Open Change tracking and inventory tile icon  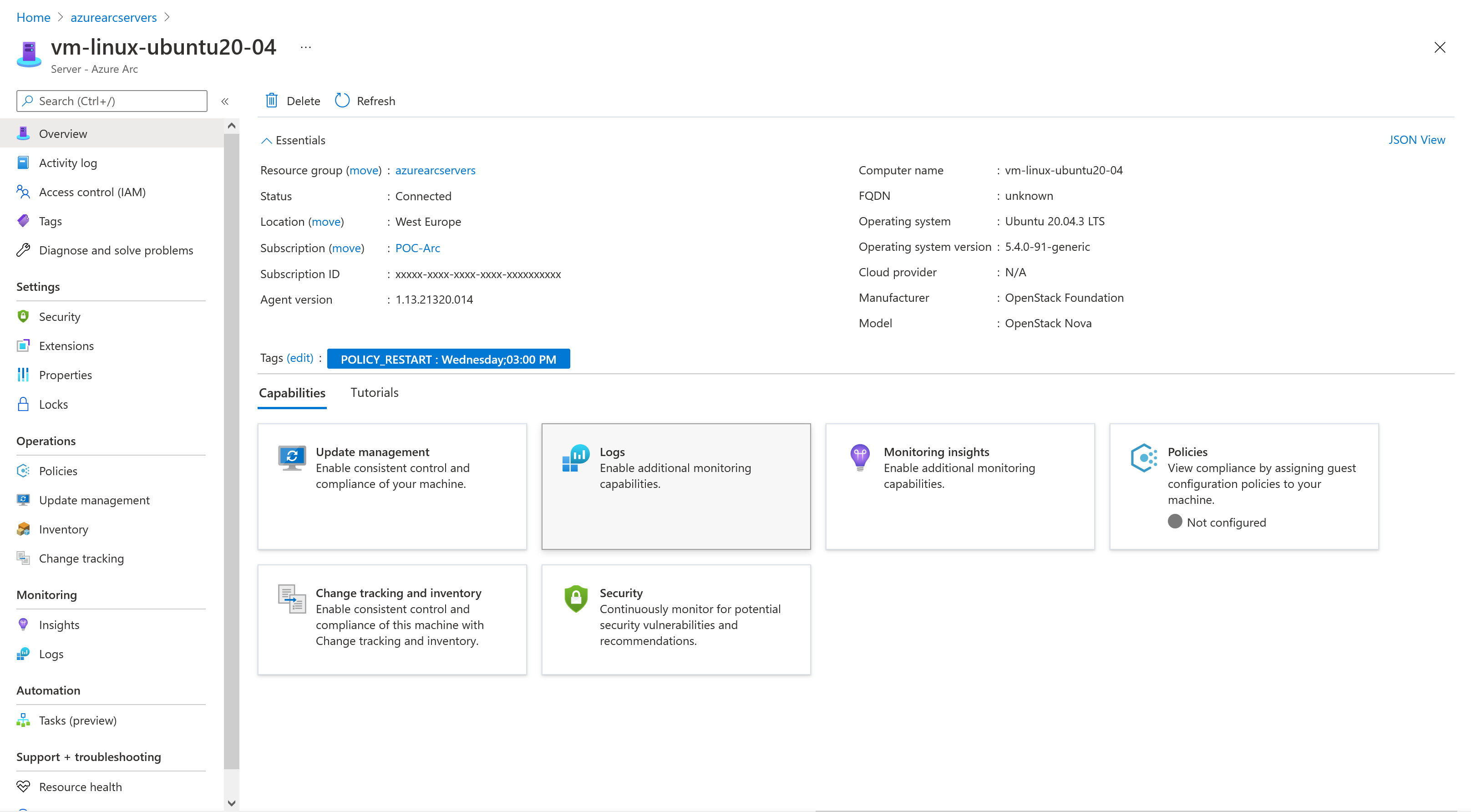click(x=292, y=599)
